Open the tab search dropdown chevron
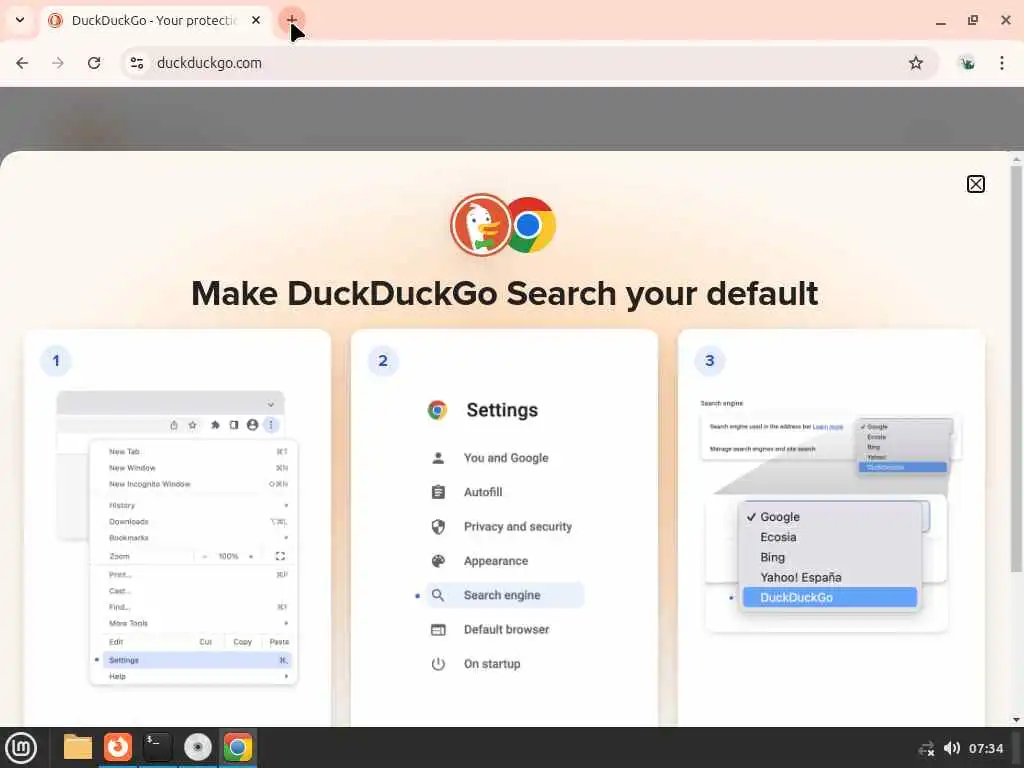The image size is (1024, 768). tap(20, 20)
